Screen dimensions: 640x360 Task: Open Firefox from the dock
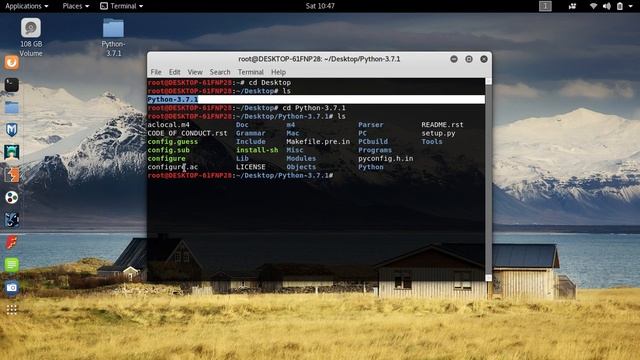pyautogui.click(x=11, y=62)
